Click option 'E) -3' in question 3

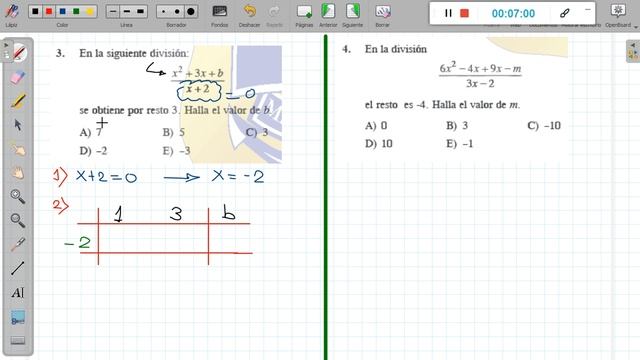pos(176,151)
